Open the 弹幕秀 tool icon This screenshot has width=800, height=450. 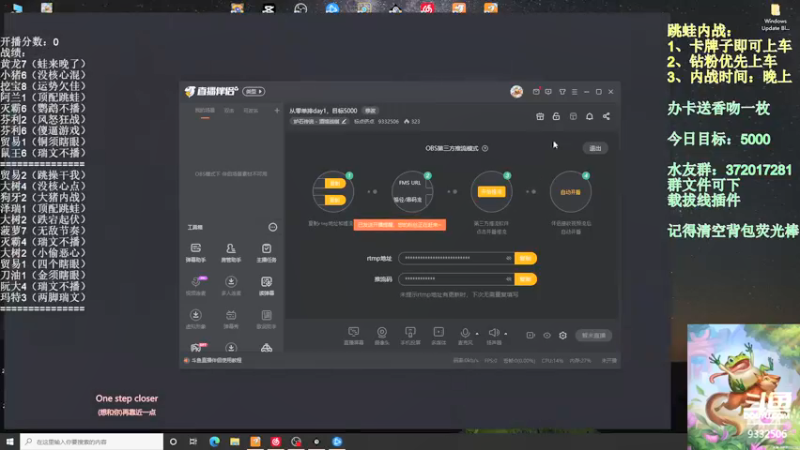click(x=231, y=319)
